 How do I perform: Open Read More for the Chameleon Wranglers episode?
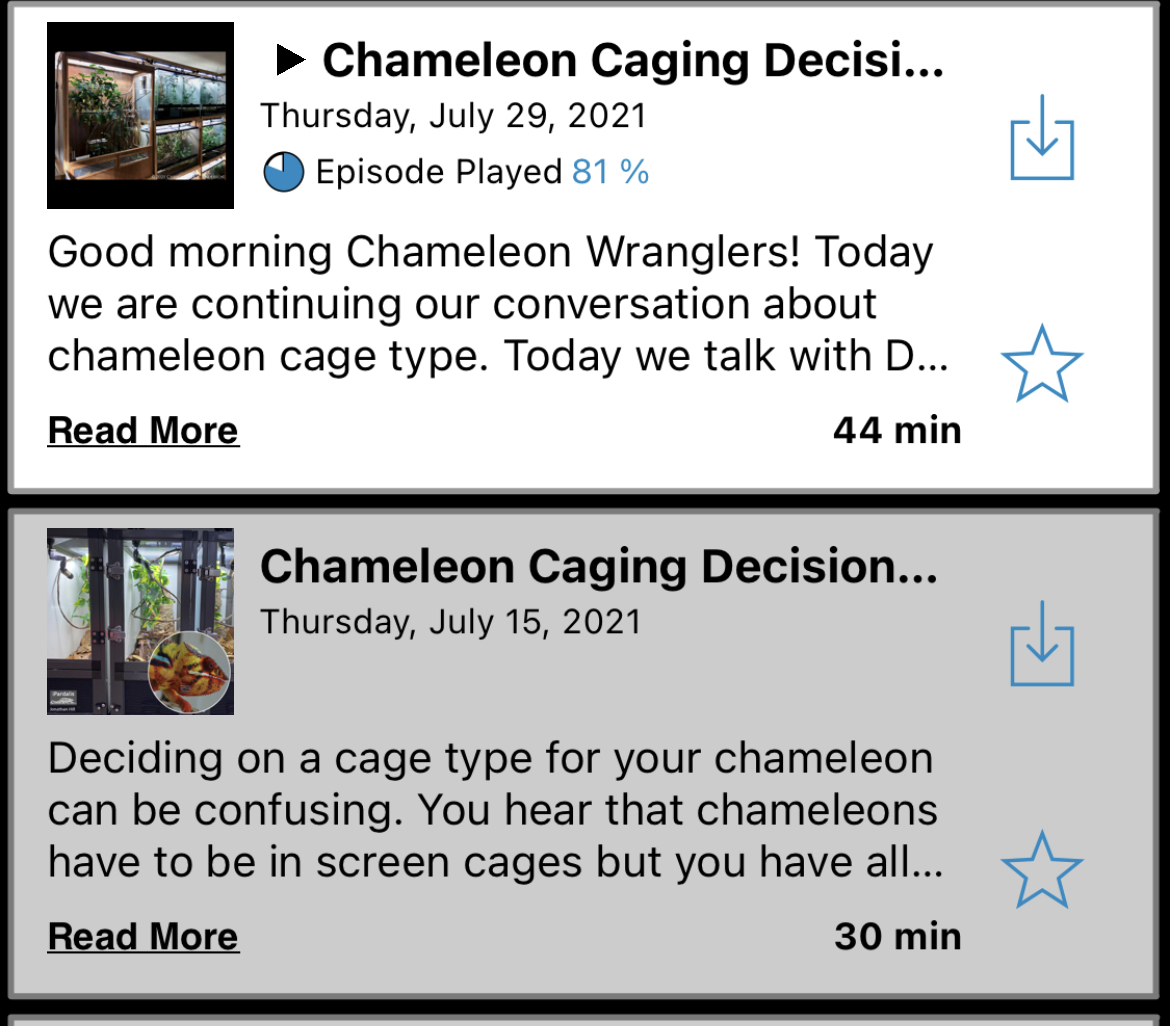click(143, 431)
